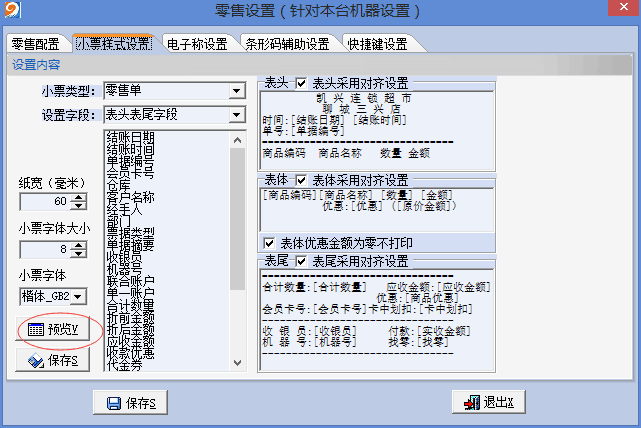Click the 预览 (Preview) button
Viewport: 641px width, 428px height.
click(59, 330)
